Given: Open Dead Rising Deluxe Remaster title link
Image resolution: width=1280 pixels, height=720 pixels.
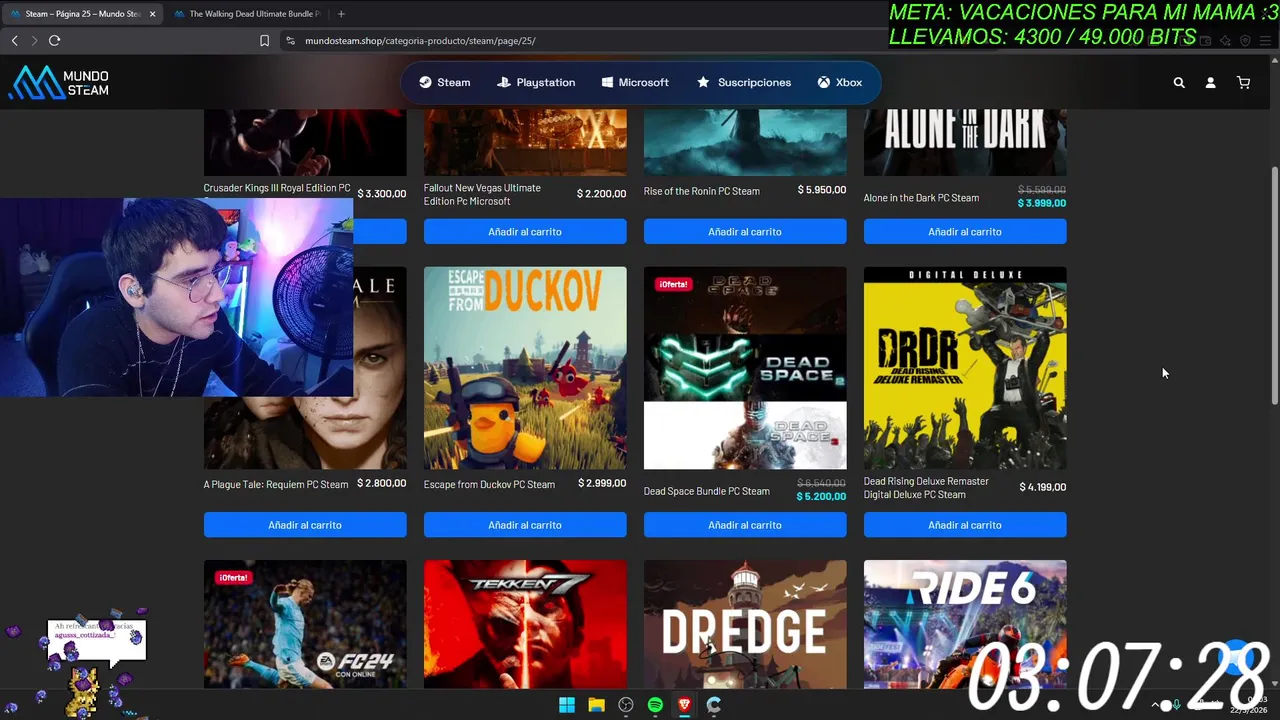Looking at the screenshot, I should point(926,488).
